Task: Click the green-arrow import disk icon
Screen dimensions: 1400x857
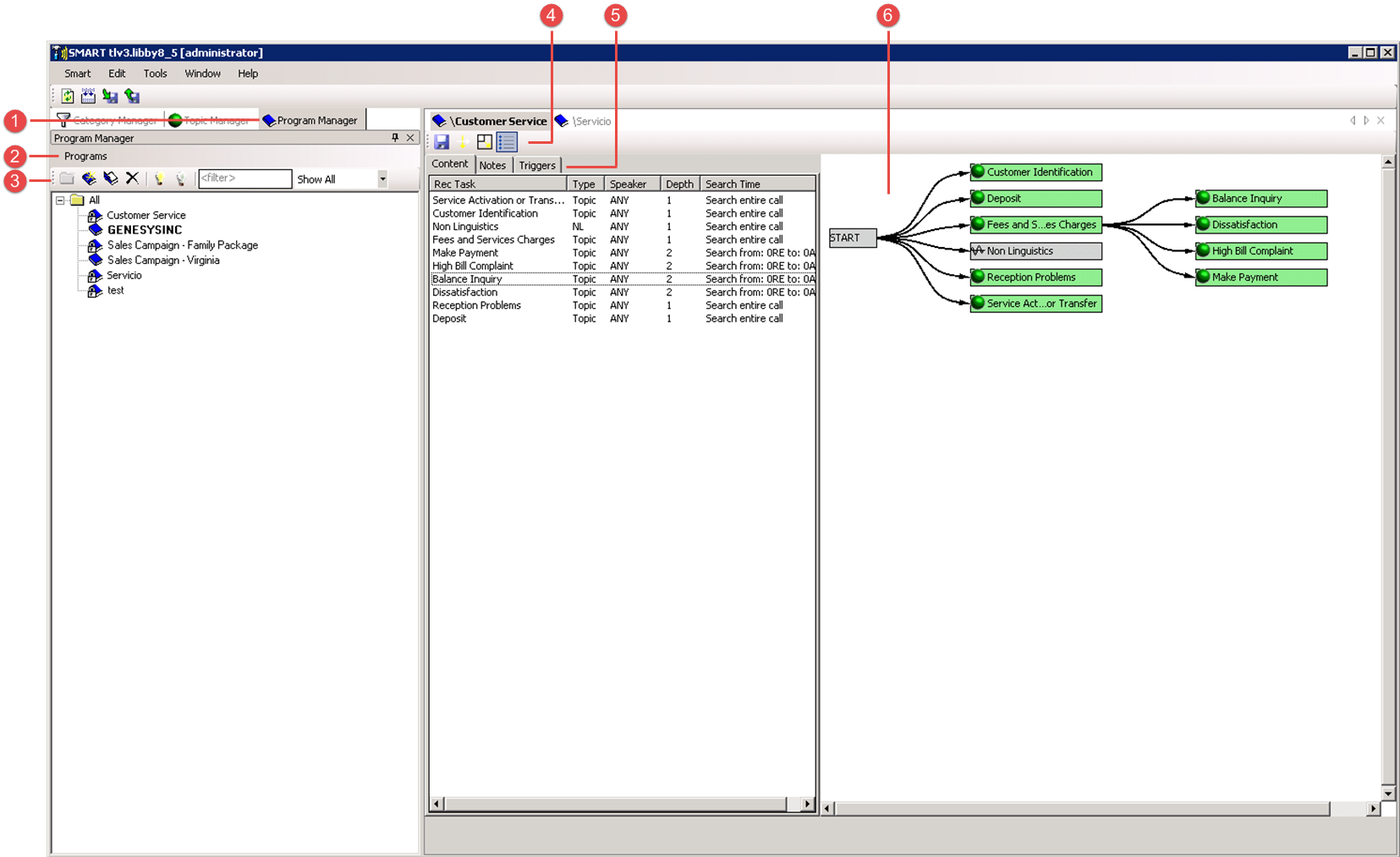Action: [131, 96]
